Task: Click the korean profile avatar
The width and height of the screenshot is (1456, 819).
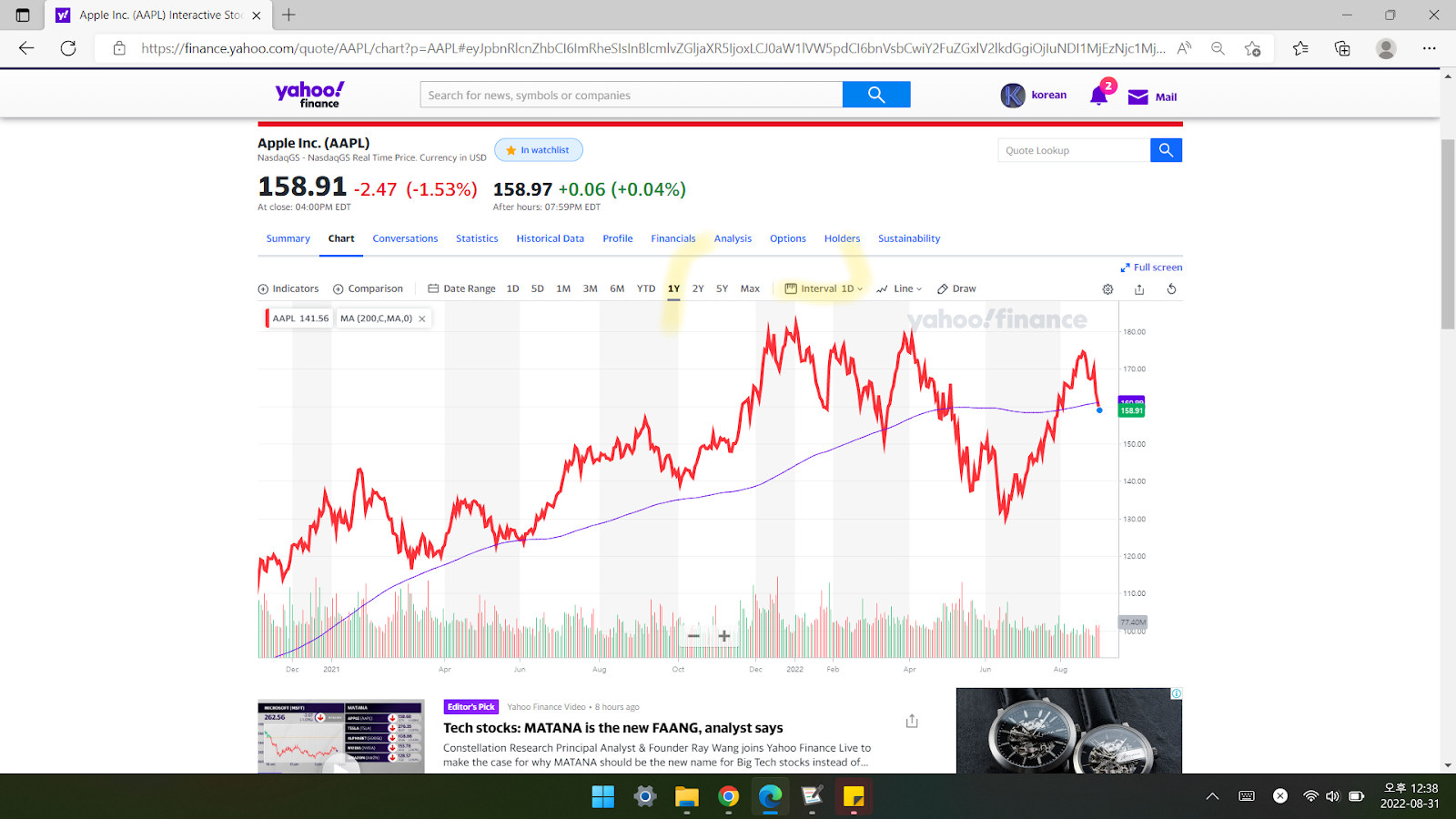Action: point(1013,96)
